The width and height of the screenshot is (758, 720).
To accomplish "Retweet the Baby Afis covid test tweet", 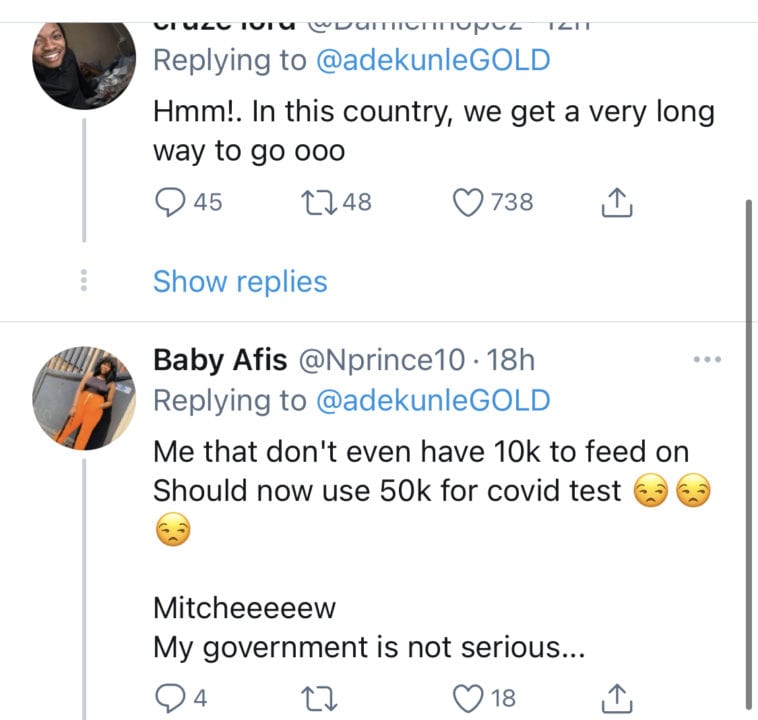I will coord(317,697).
